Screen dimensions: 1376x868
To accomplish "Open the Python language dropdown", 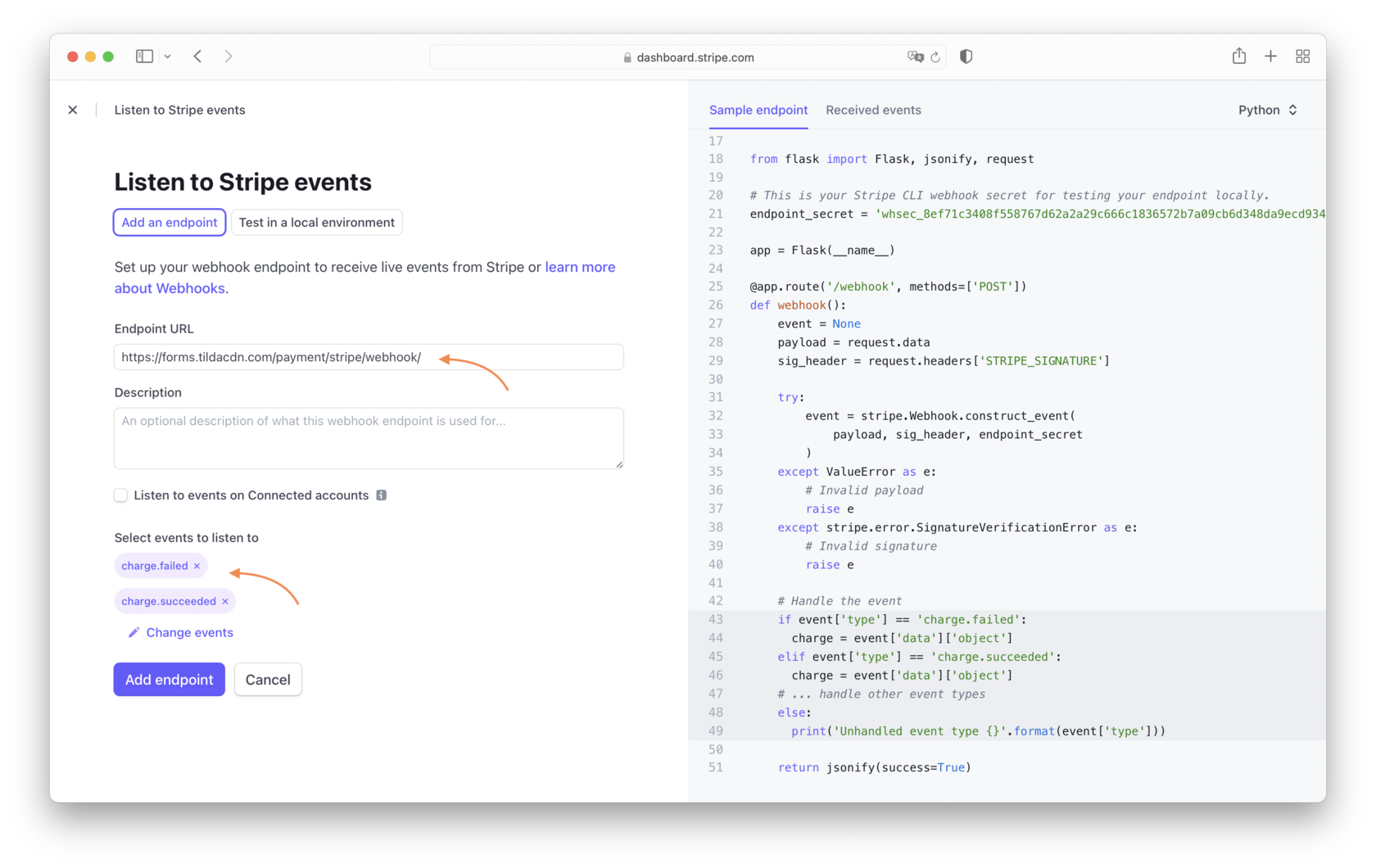I will [x=1268, y=110].
